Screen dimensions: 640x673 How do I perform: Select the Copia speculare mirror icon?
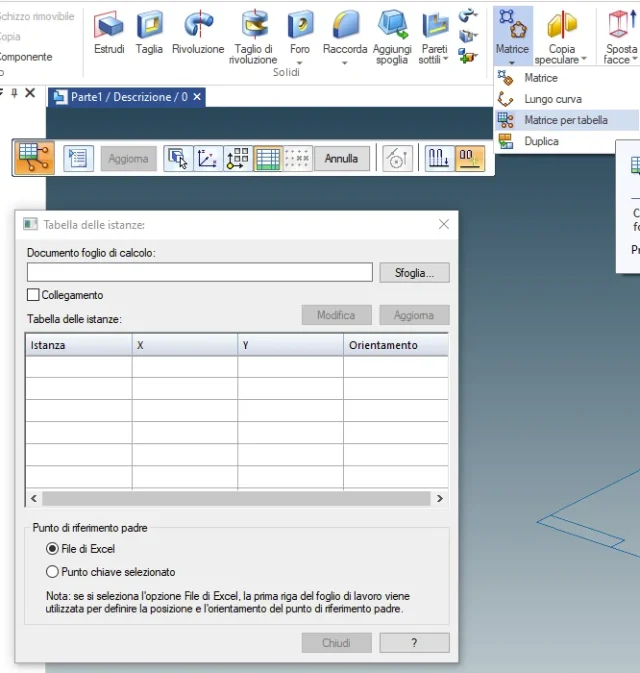pos(561,24)
